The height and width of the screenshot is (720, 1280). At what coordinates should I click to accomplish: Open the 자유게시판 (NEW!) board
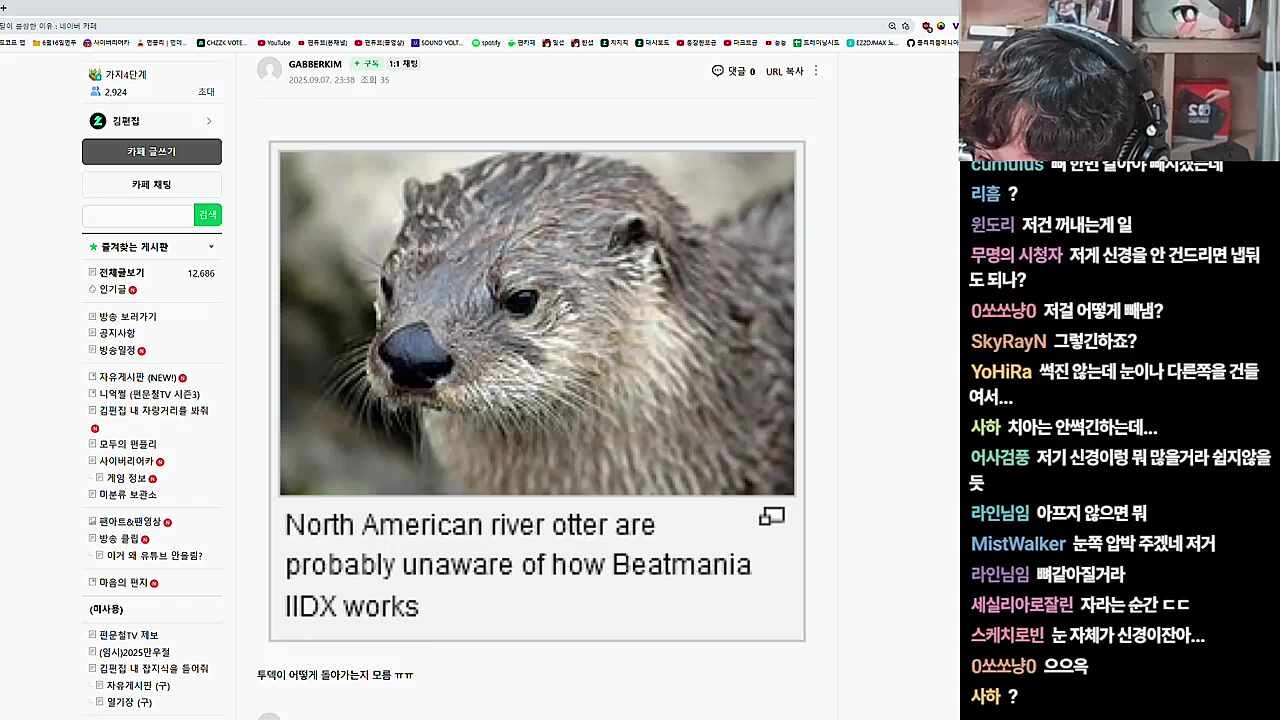[x=138, y=378]
